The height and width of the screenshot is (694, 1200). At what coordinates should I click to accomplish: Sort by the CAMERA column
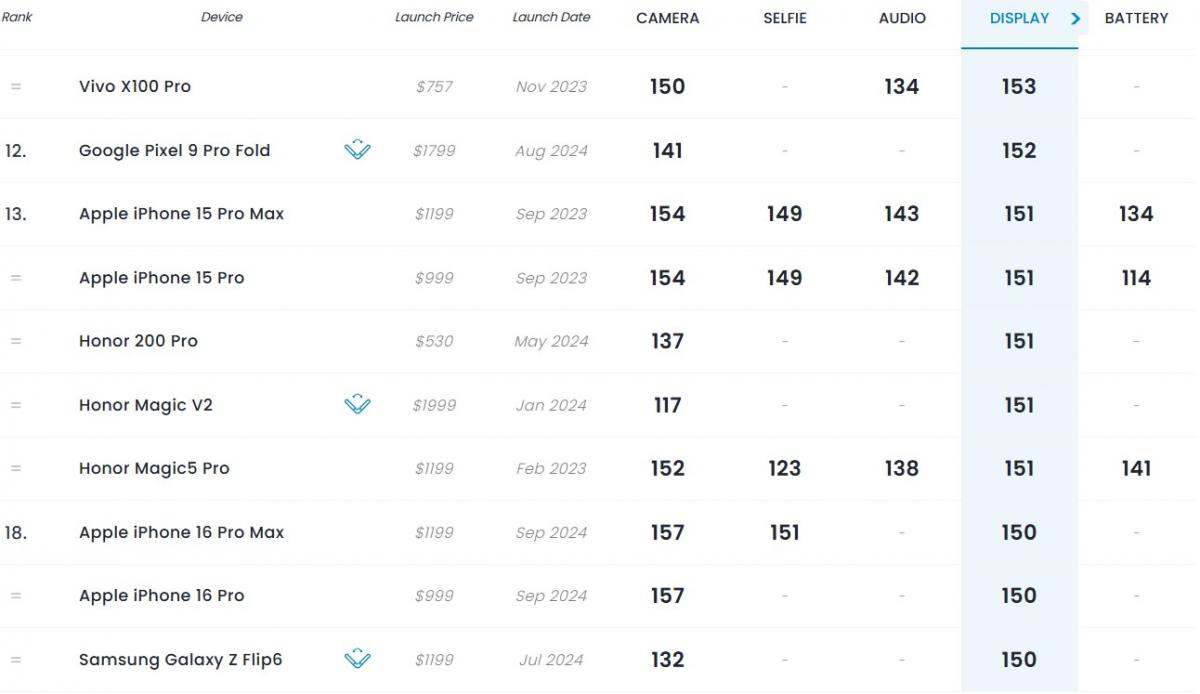pos(667,18)
